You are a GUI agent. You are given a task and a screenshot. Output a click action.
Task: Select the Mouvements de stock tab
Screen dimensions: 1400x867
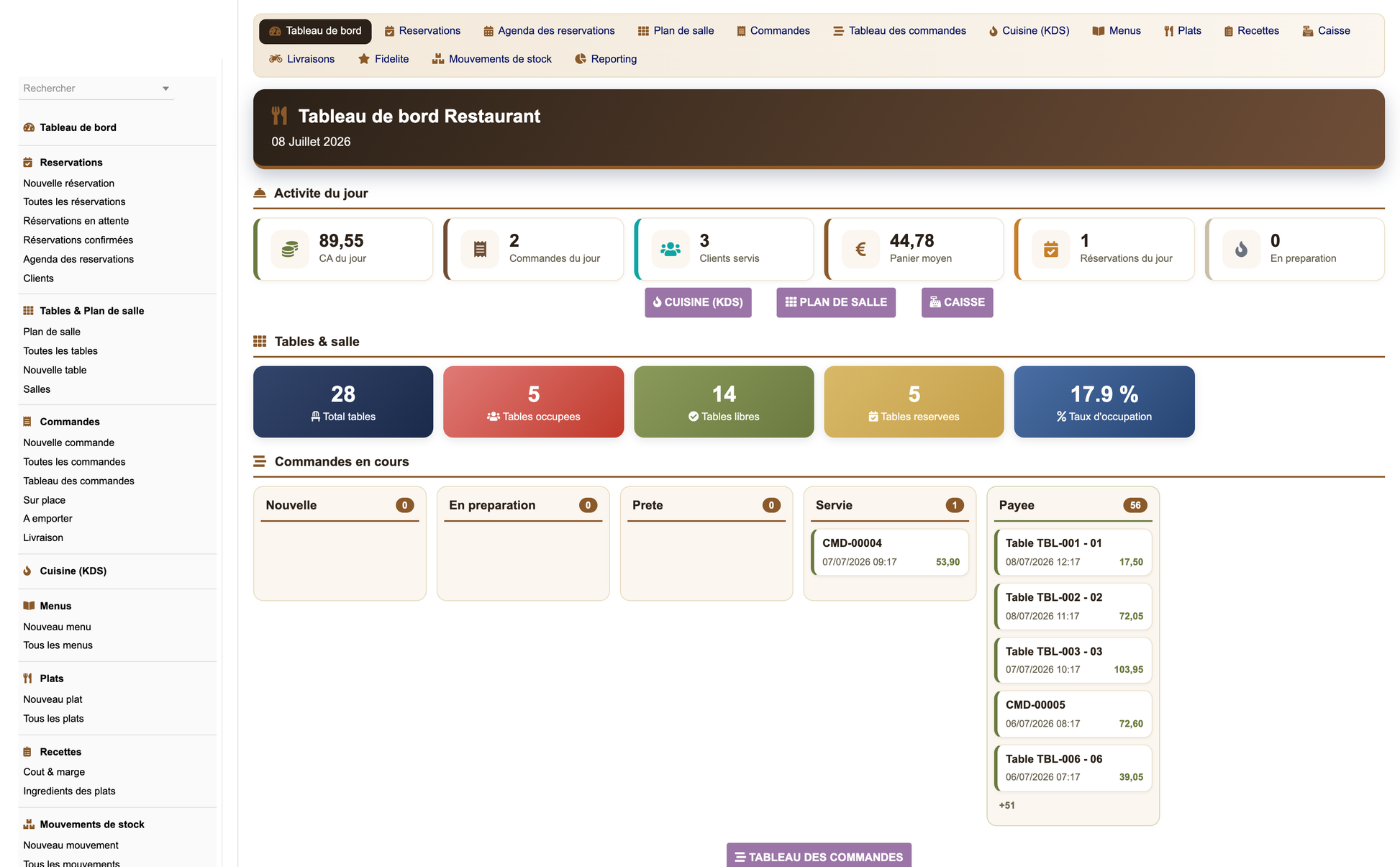point(491,59)
